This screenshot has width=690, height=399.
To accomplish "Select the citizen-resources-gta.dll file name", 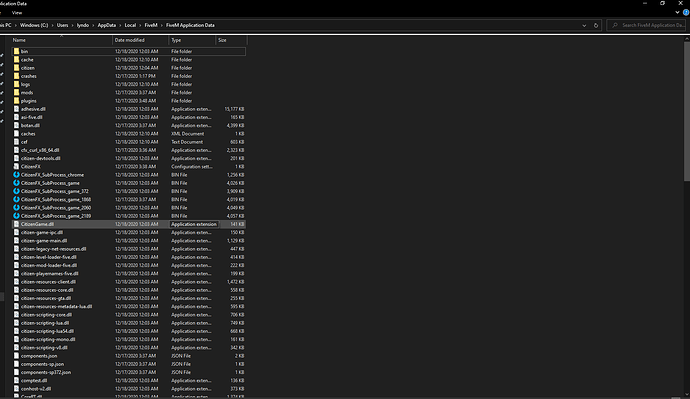I will (x=46, y=298).
